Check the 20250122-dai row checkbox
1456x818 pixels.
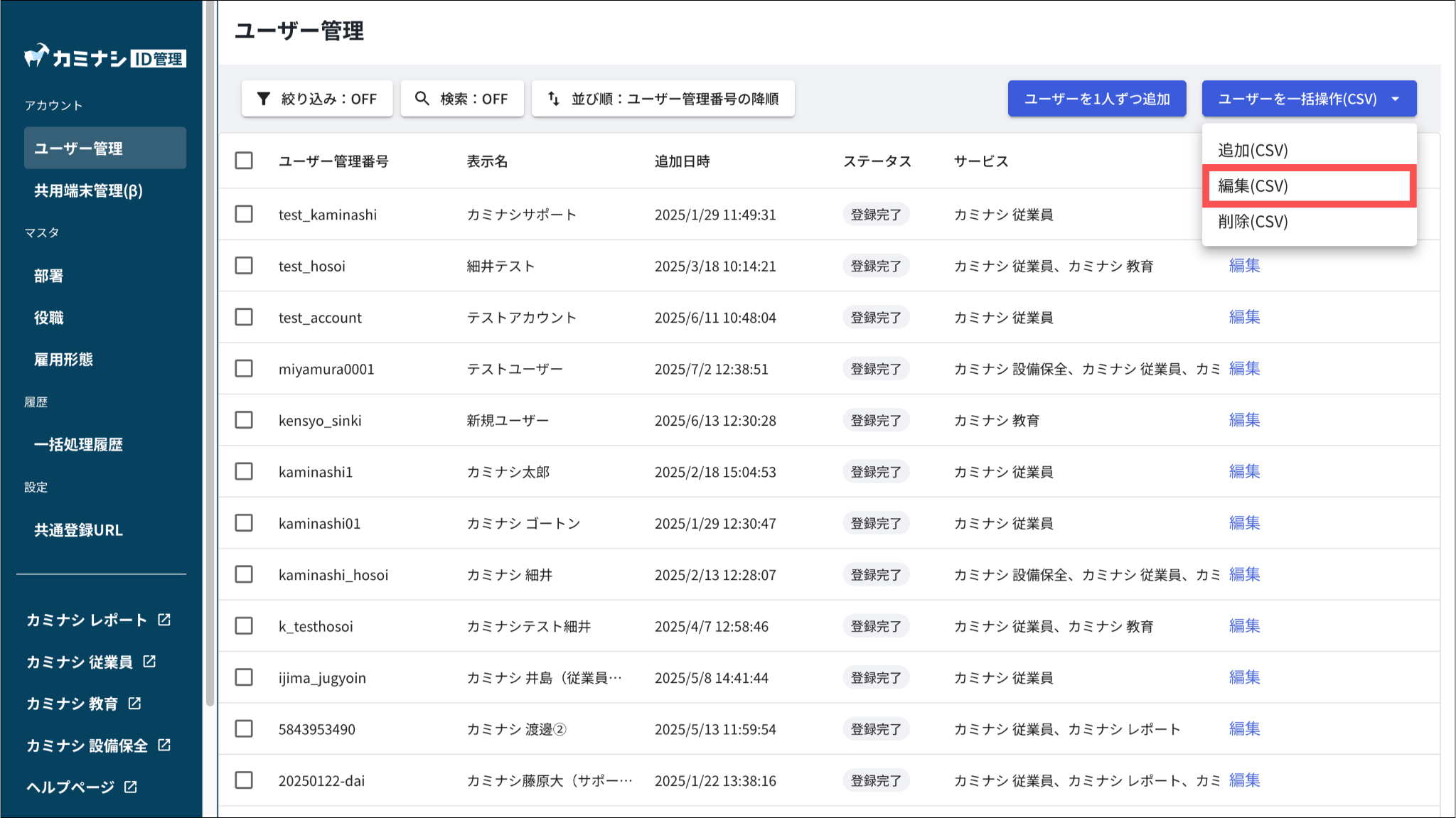pos(244,780)
